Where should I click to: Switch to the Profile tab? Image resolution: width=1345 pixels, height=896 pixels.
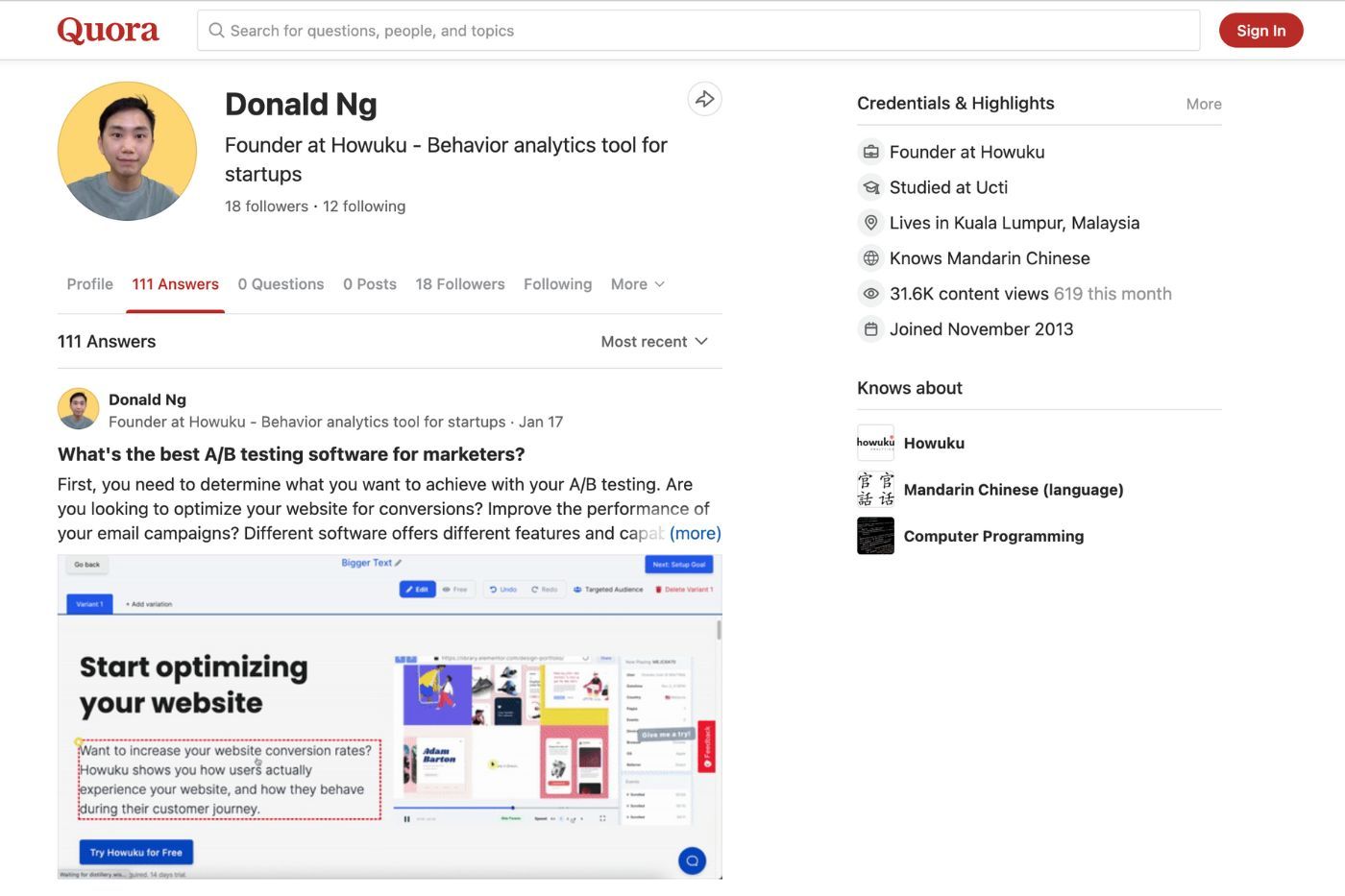89,284
